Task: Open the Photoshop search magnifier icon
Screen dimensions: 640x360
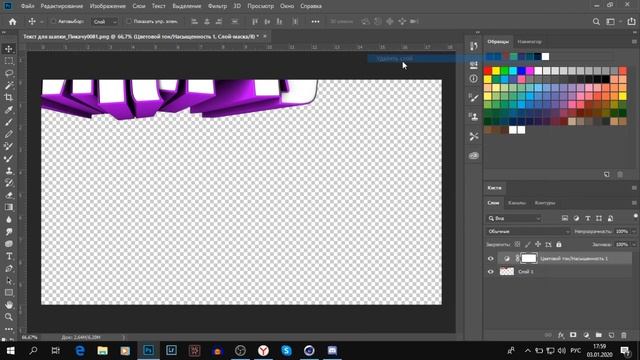Action: click(x=596, y=22)
